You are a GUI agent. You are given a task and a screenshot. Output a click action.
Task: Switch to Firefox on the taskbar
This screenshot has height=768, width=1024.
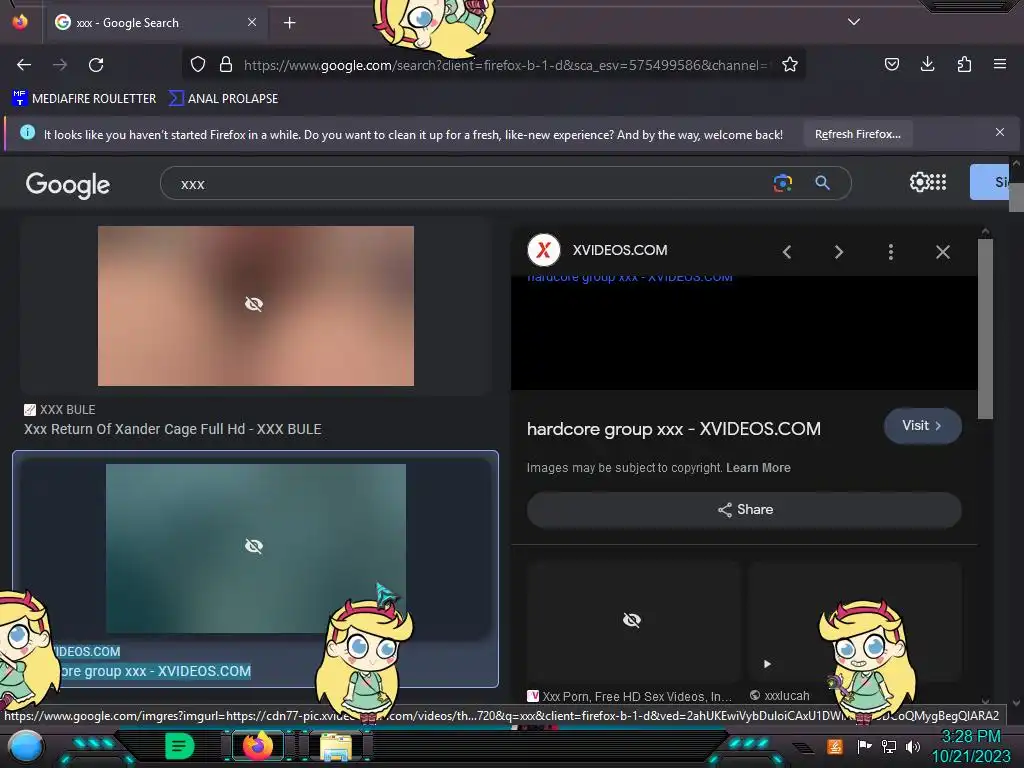tap(257, 746)
